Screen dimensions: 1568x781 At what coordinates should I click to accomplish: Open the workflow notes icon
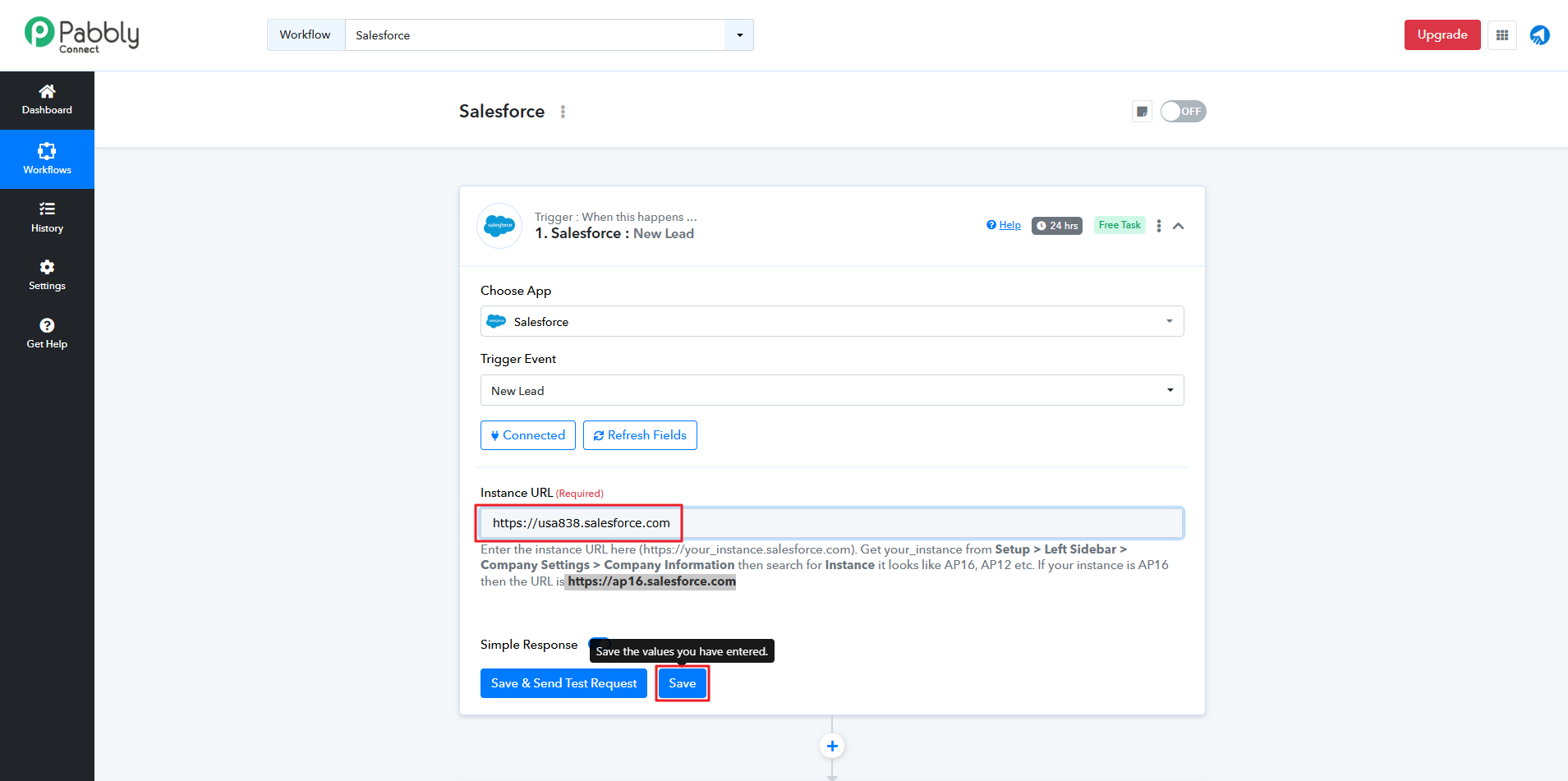tap(1142, 112)
